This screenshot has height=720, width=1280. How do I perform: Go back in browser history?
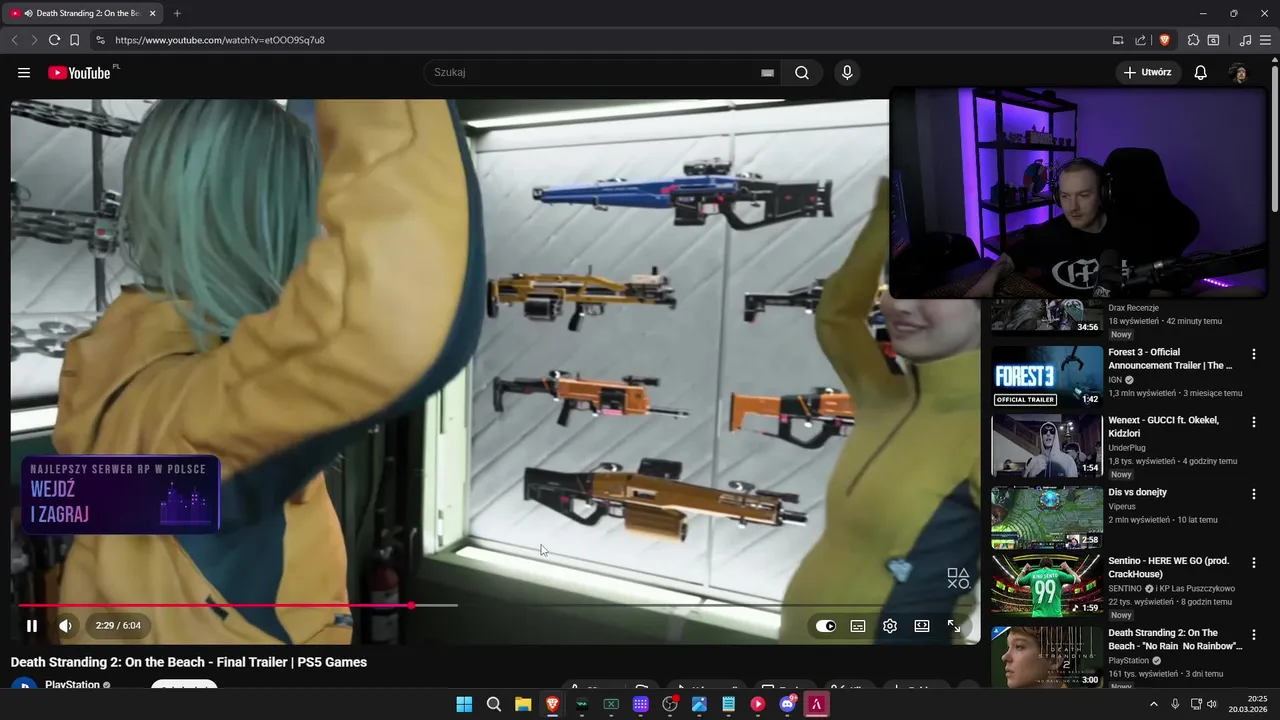(x=14, y=40)
